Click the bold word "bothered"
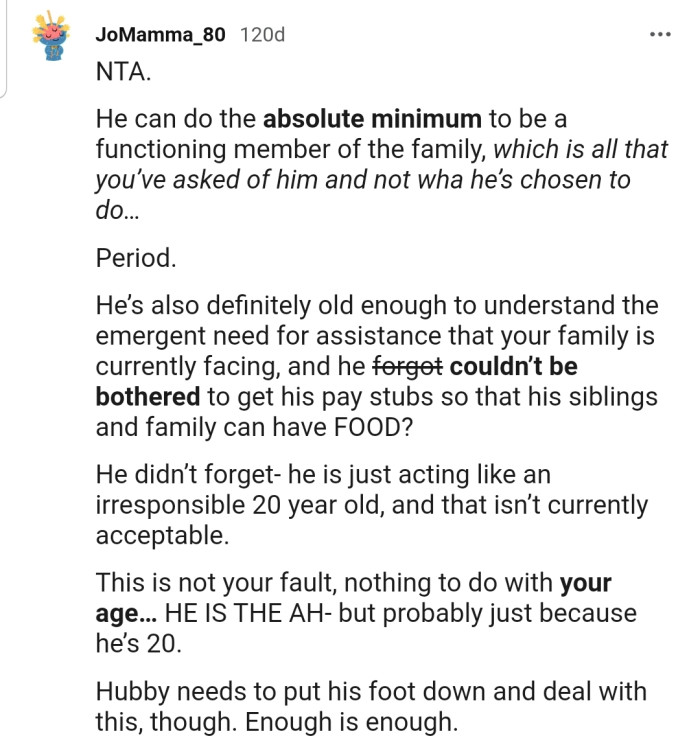The height and width of the screenshot is (747, 700). point(148,395)
